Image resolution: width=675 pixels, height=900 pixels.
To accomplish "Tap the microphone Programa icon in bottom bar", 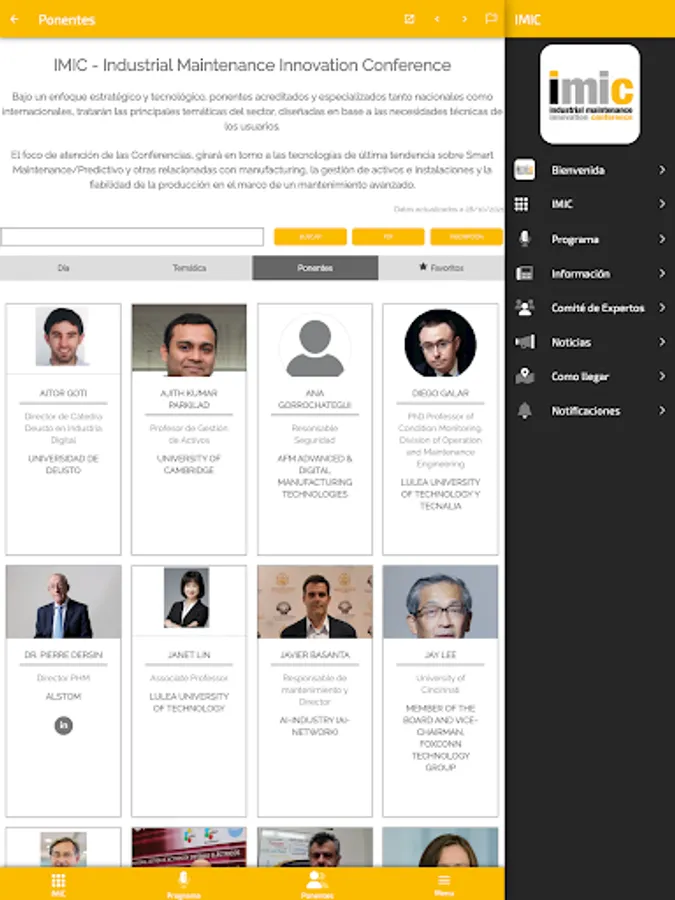I will 183,879.
